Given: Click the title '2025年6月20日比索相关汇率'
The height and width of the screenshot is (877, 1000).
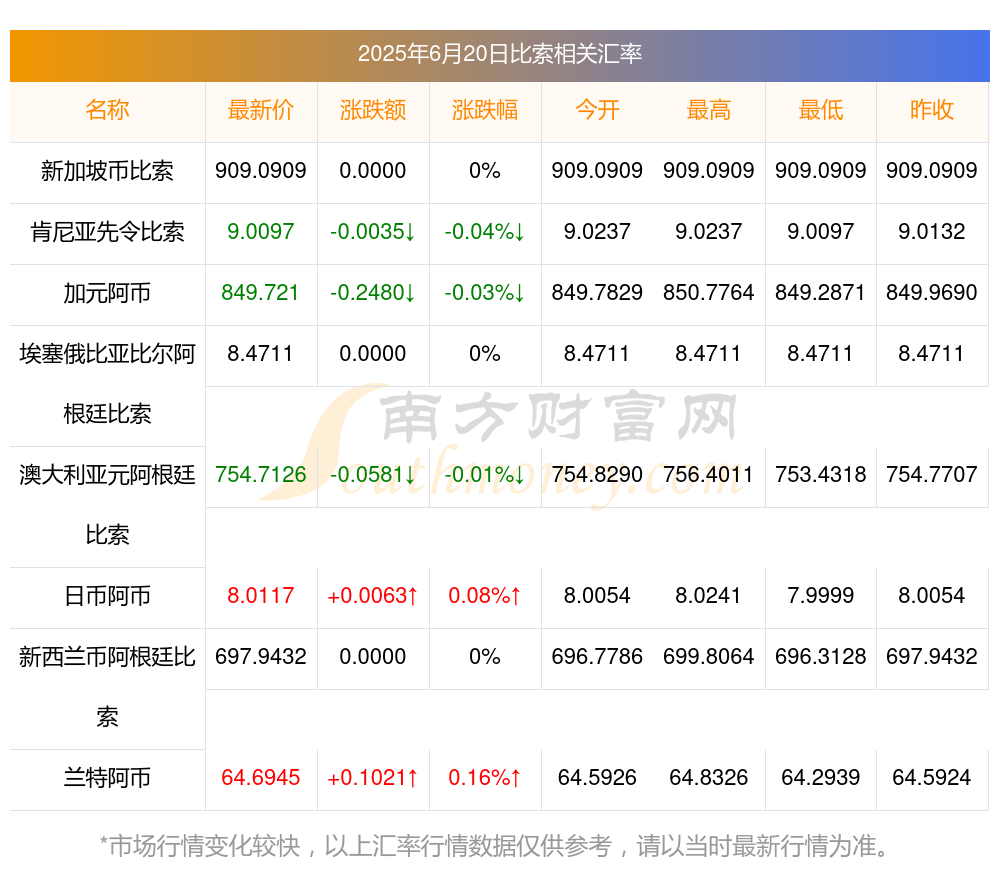Looking at the screenshot, I should tap(499, 54).
